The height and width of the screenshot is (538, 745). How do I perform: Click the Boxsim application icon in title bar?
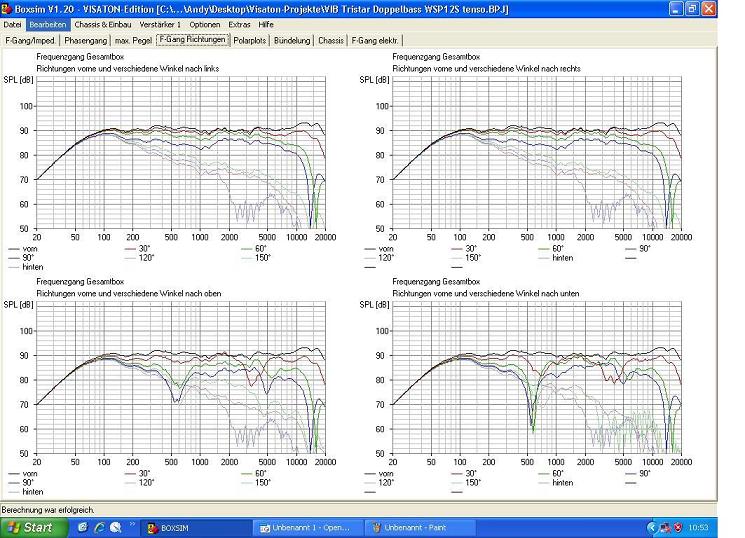click(8, 8)
